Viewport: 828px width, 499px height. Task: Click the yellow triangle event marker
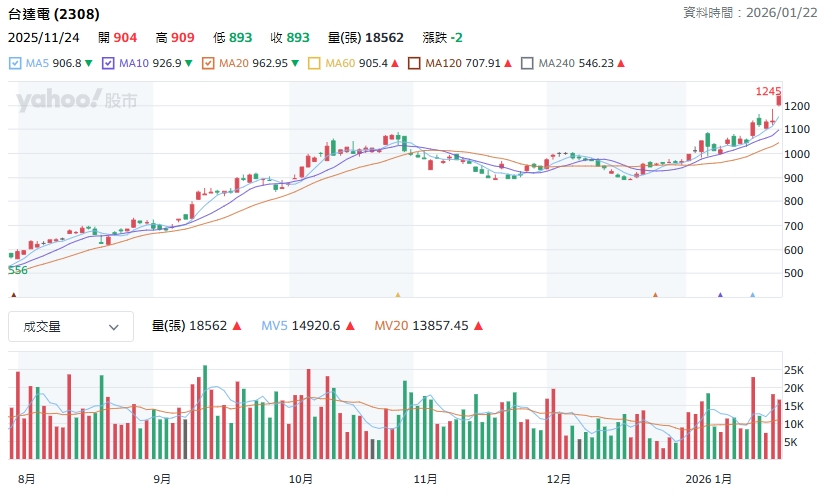[397, 295]
